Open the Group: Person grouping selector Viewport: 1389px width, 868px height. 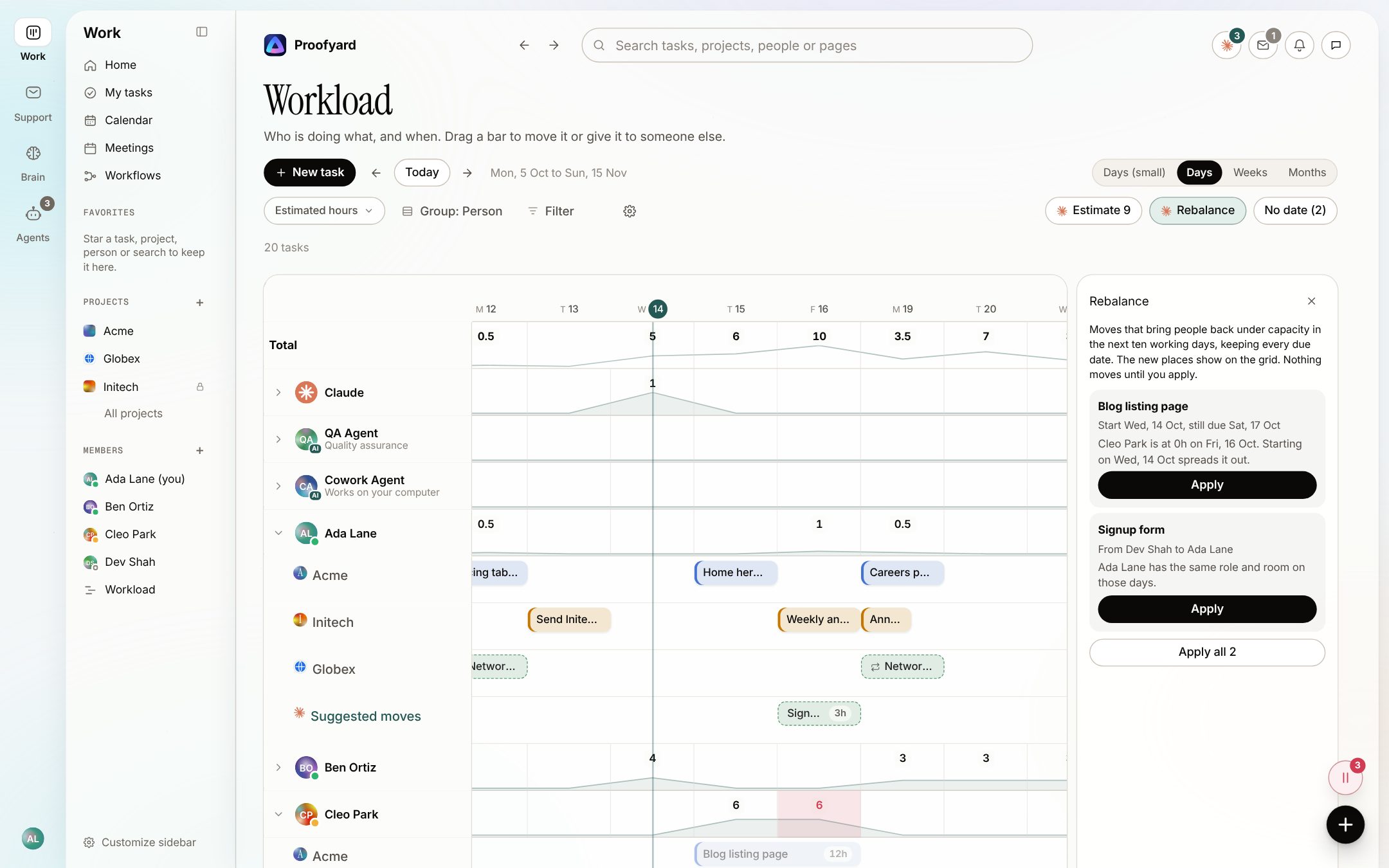452,211
